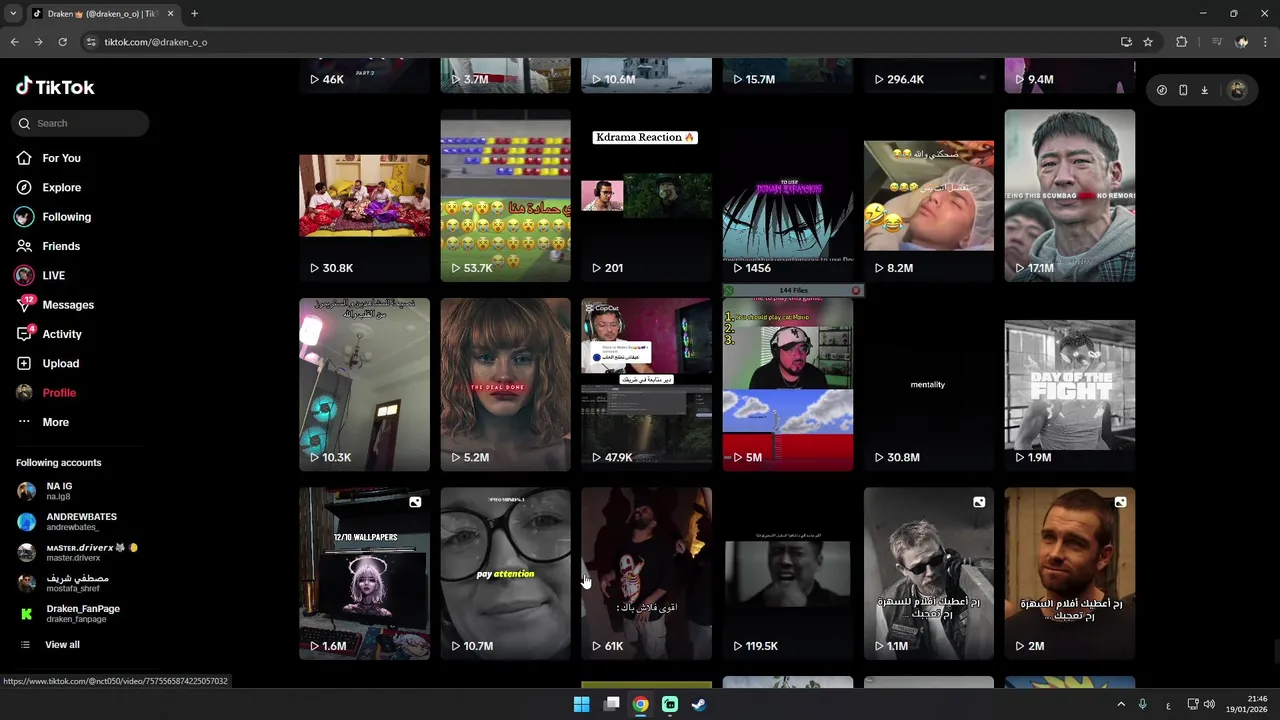Open the mentality video with 30.8M views

[x=928, y=385]
